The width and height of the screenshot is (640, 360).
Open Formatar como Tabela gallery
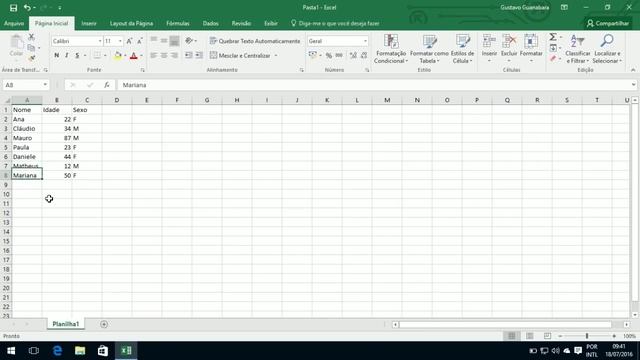click(429, 49)
